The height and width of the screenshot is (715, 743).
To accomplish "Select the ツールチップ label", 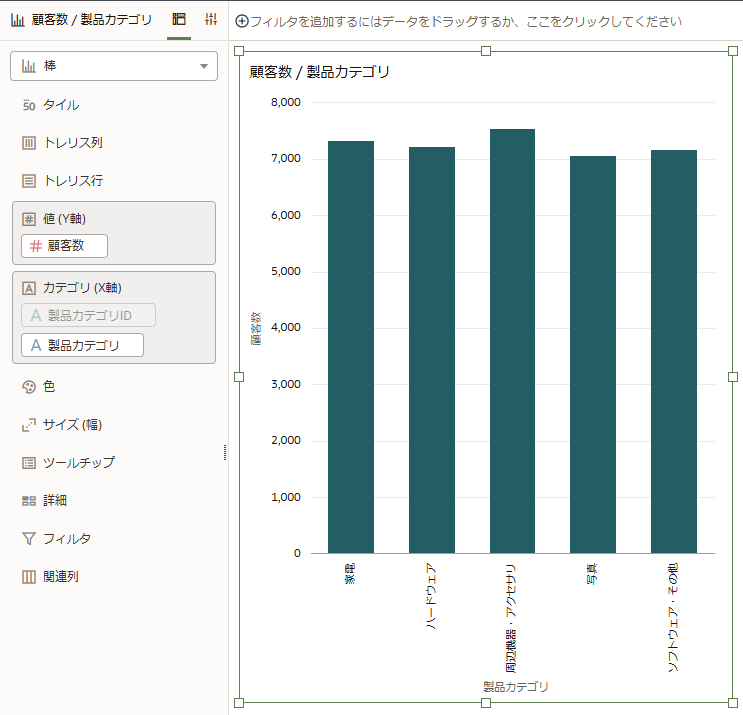I will click(79, 463).
